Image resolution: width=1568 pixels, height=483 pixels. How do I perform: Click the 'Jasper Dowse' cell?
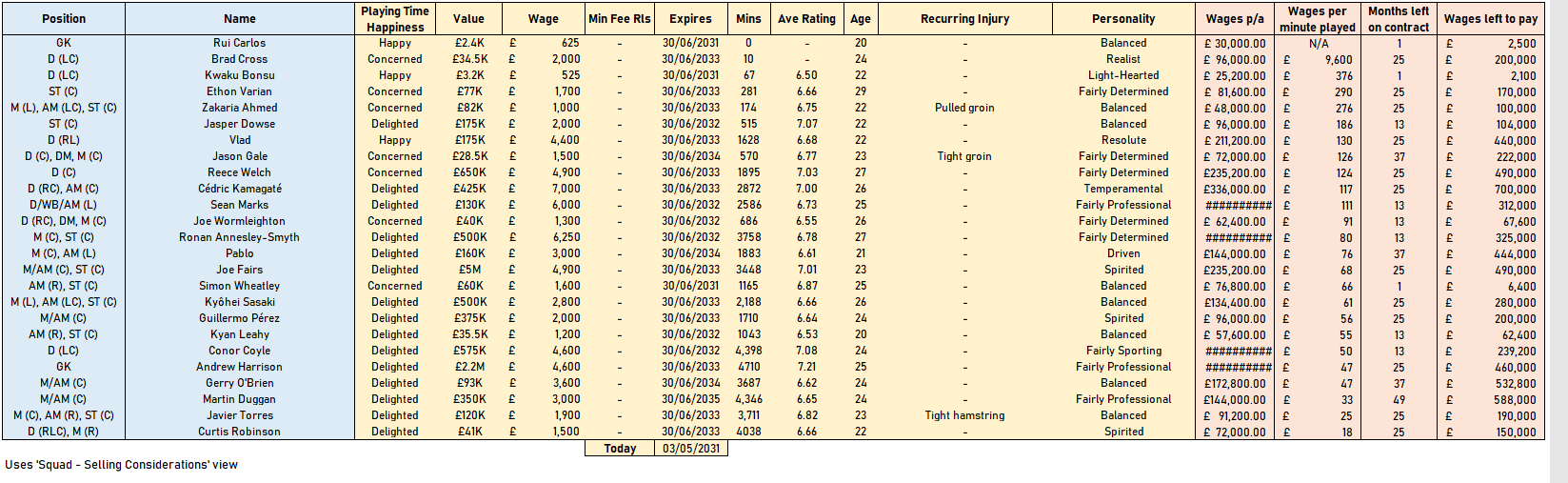click(x=240, y=124)
